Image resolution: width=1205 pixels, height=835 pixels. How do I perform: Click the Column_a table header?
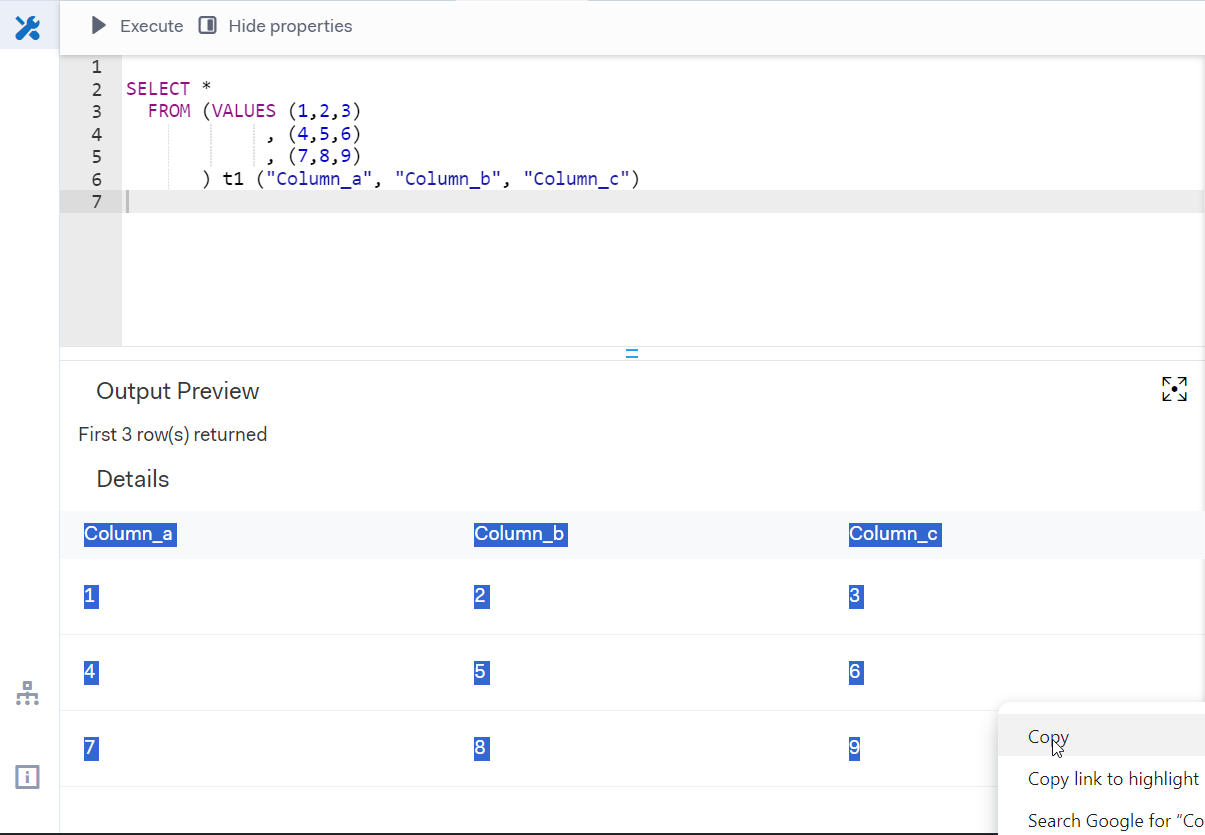pyautogui.click(x=129, y=534)
